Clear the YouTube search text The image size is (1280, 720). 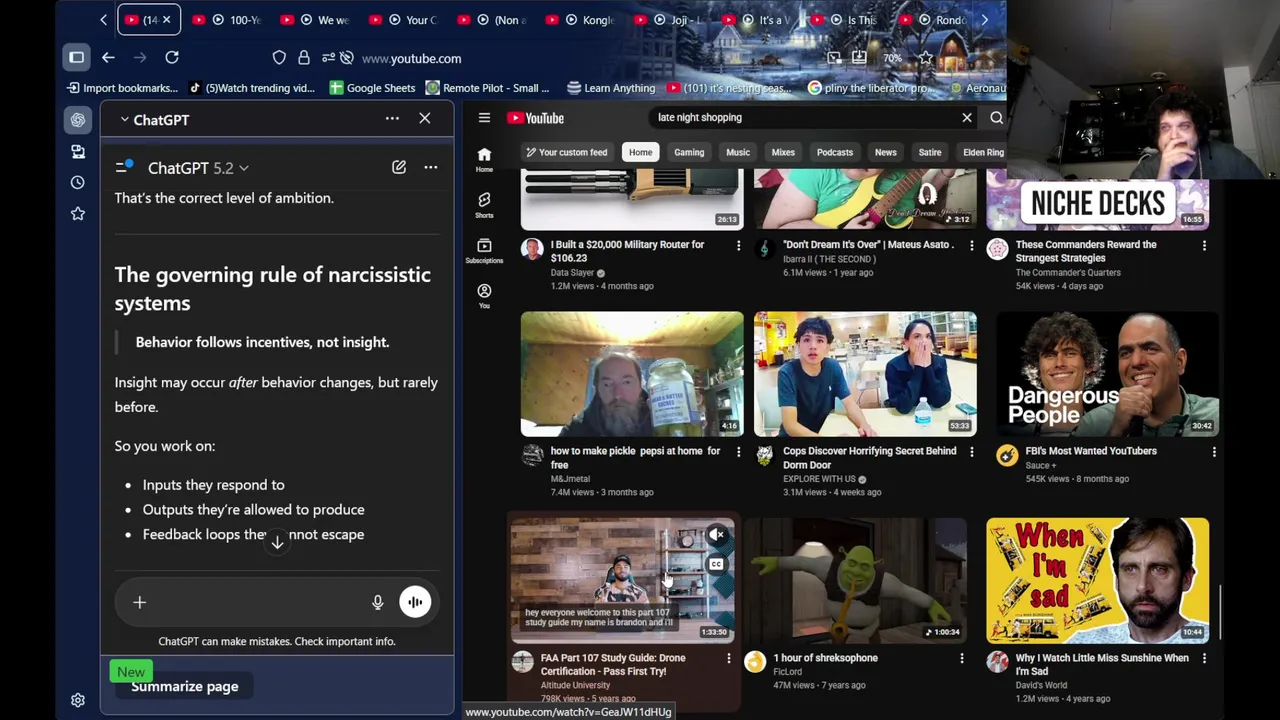[967, 118]
